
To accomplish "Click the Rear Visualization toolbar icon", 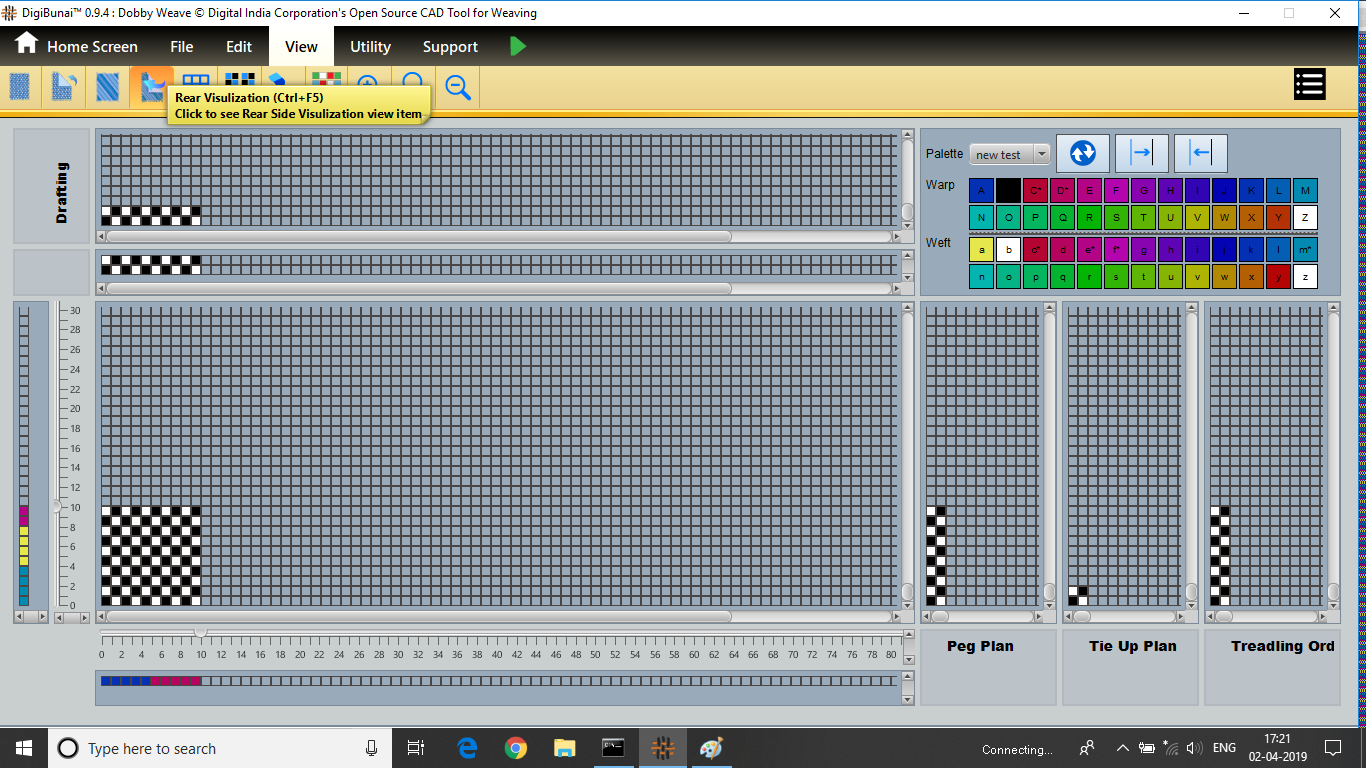I will click(x=152, y=86).
